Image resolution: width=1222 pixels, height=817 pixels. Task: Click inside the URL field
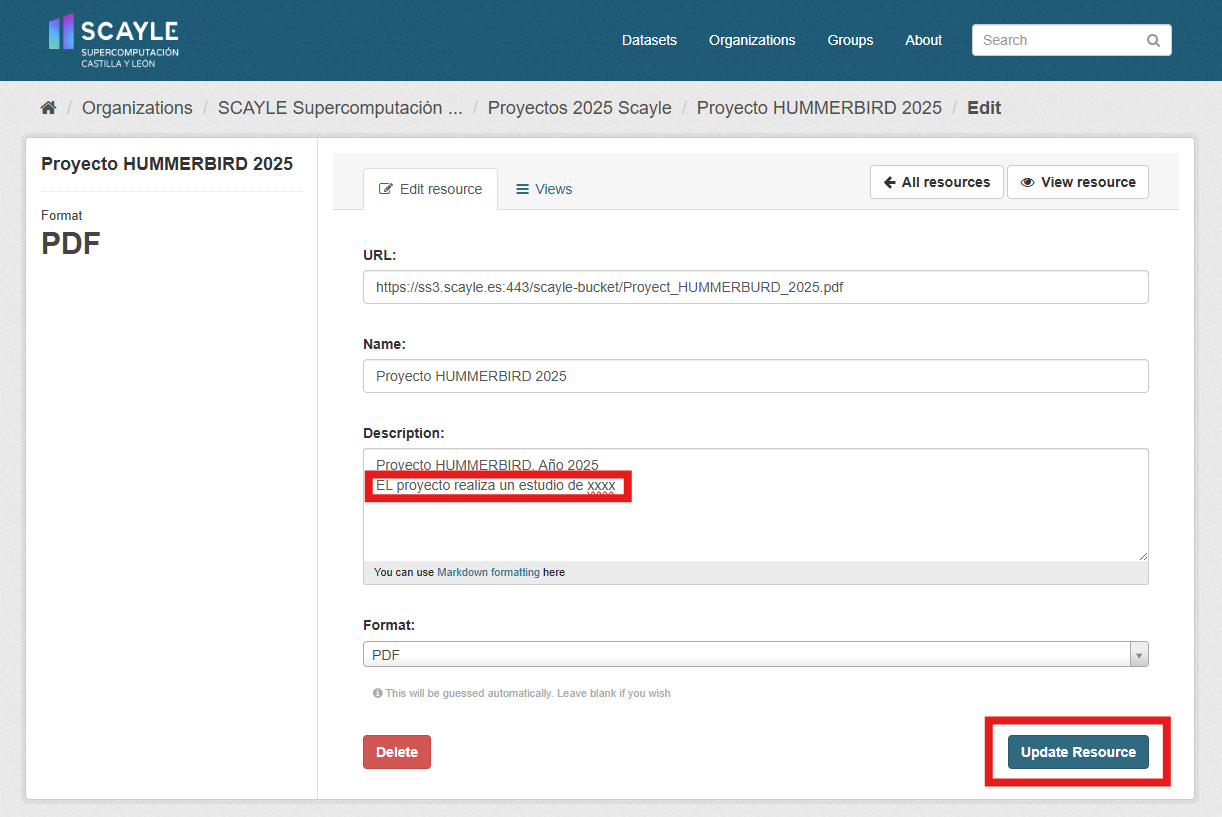(x=756, y=287)
